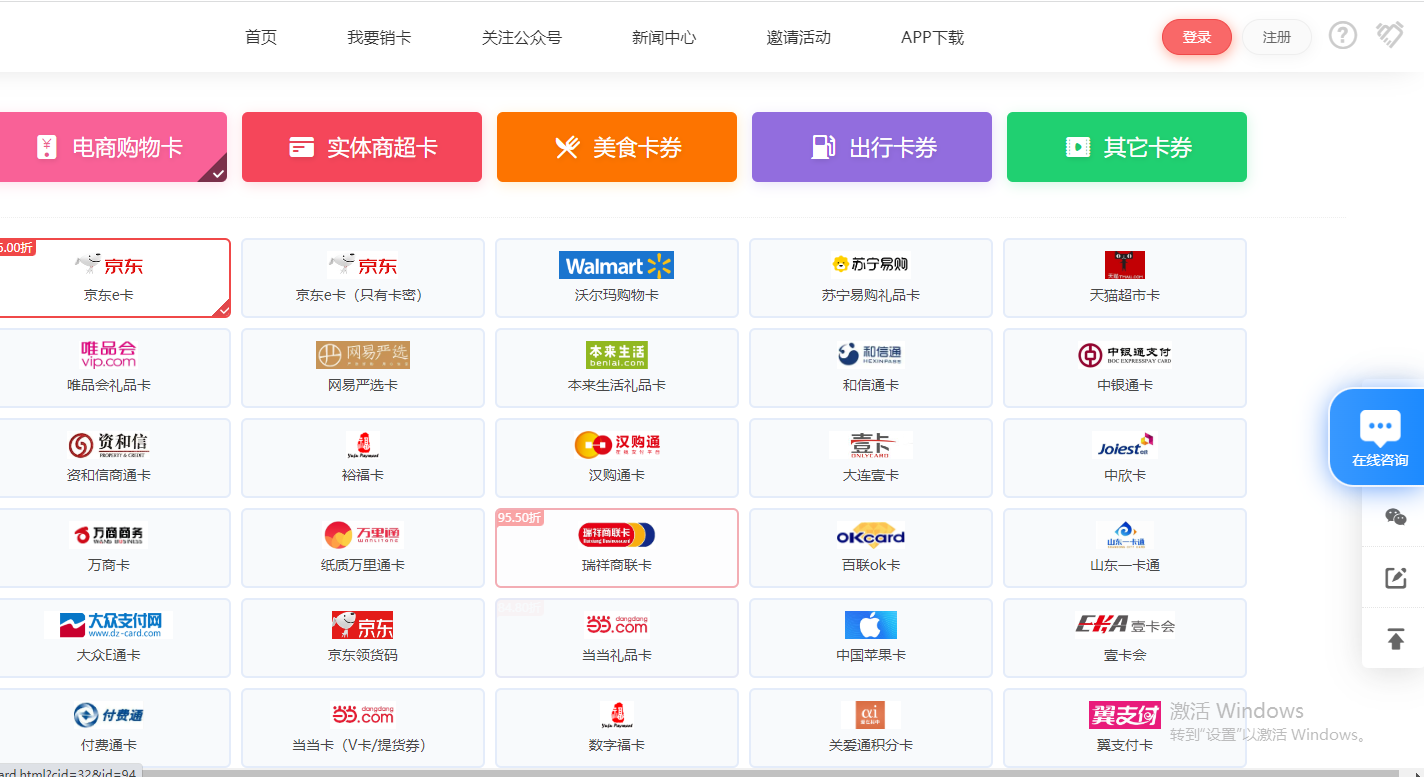The image size is (1424, 777).
Task: Click the back-to-top arrow icon
Action: pyautogui.click(x=1395, y=638)
